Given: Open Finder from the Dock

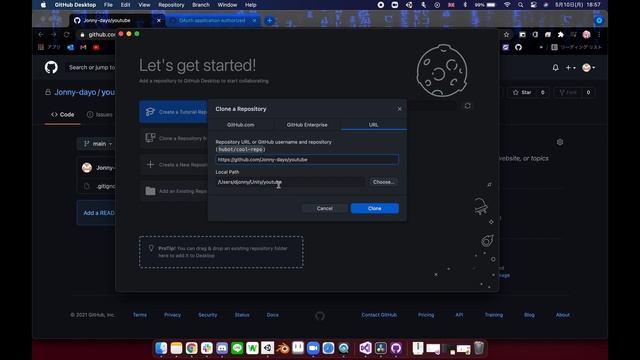Looking at the screenshot, I should click(161, 348).
